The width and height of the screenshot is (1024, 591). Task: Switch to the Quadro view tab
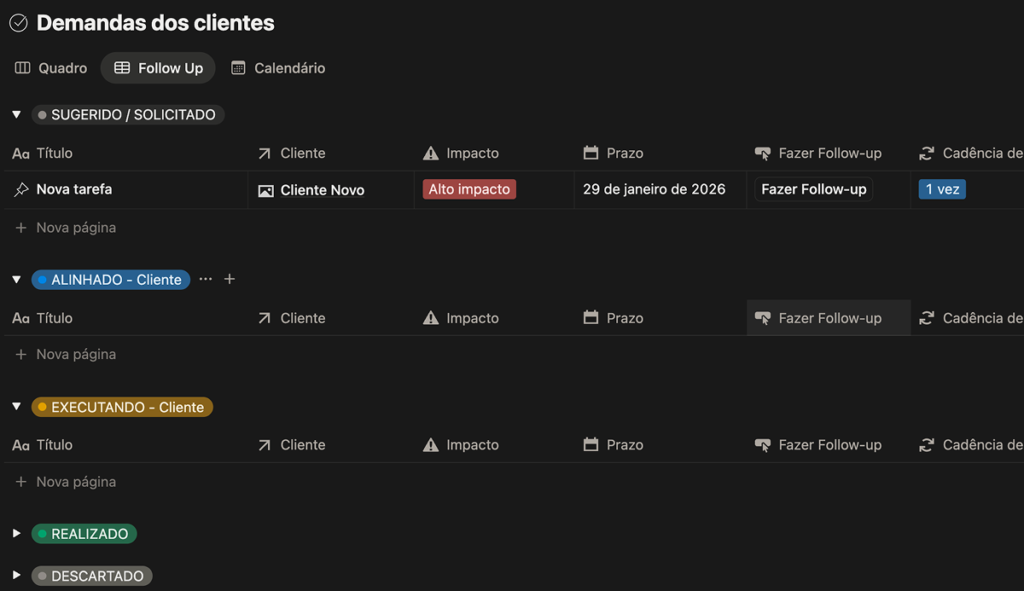pyautogui.click(x=51, y=68)
